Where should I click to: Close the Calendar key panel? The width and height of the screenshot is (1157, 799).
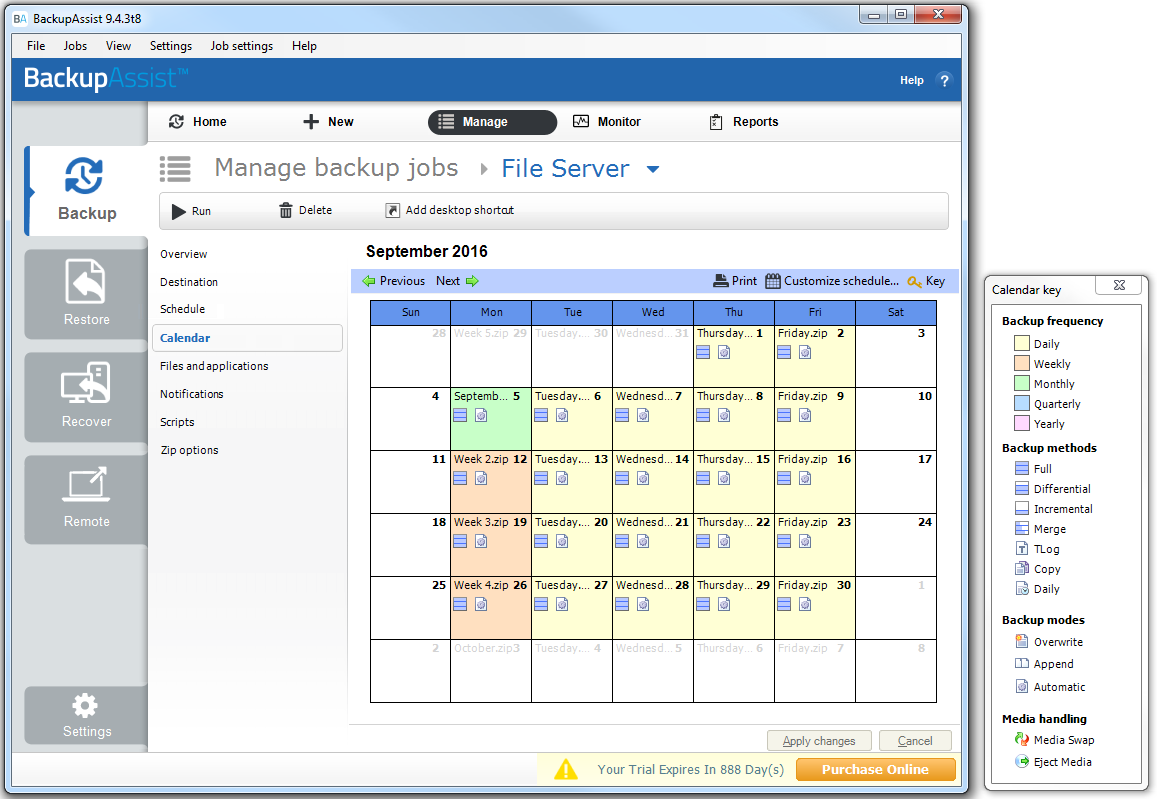(x=1119, y=286)
